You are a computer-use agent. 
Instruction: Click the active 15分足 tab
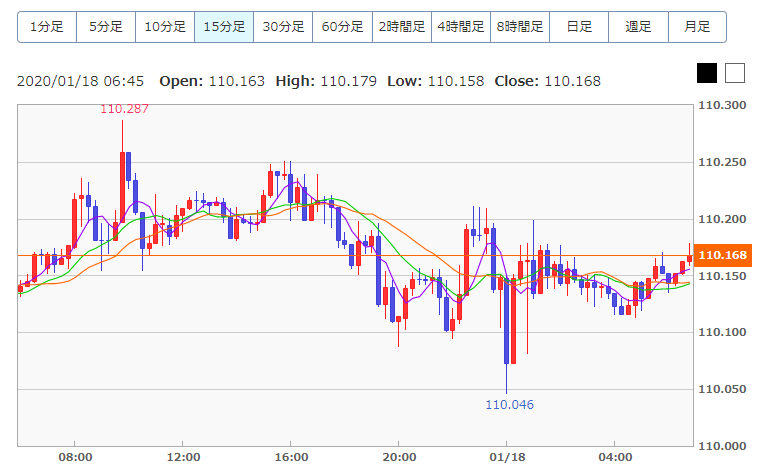point(224,27)
